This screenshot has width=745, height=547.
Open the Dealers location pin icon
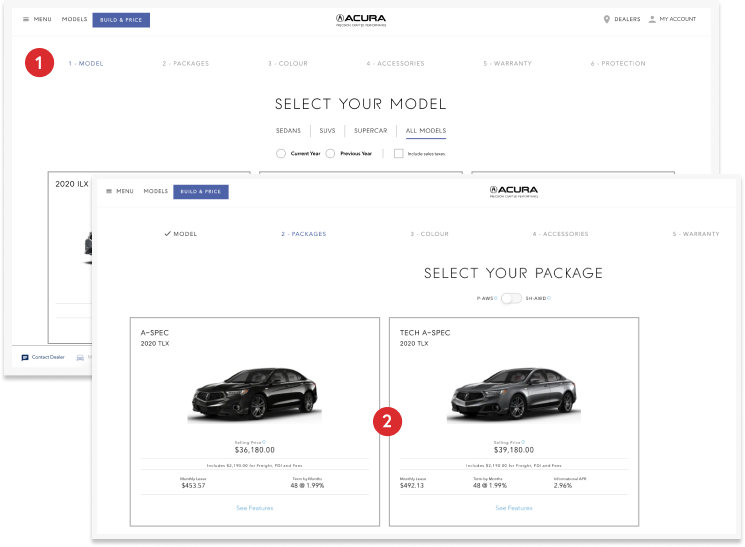point(607,19)
